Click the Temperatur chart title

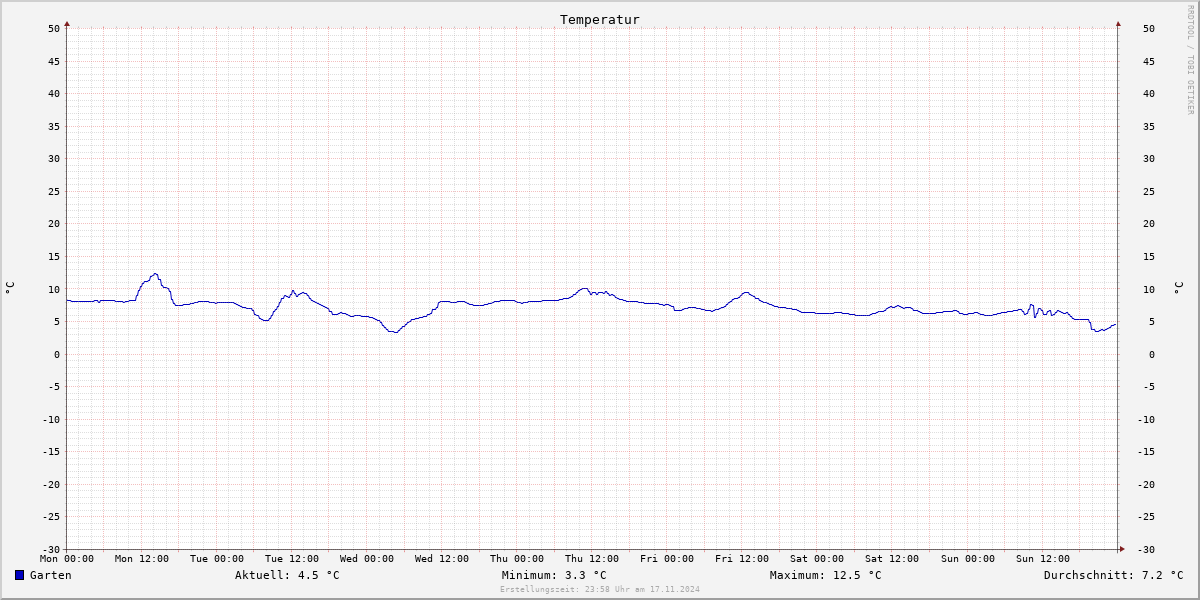coord(600,20)
